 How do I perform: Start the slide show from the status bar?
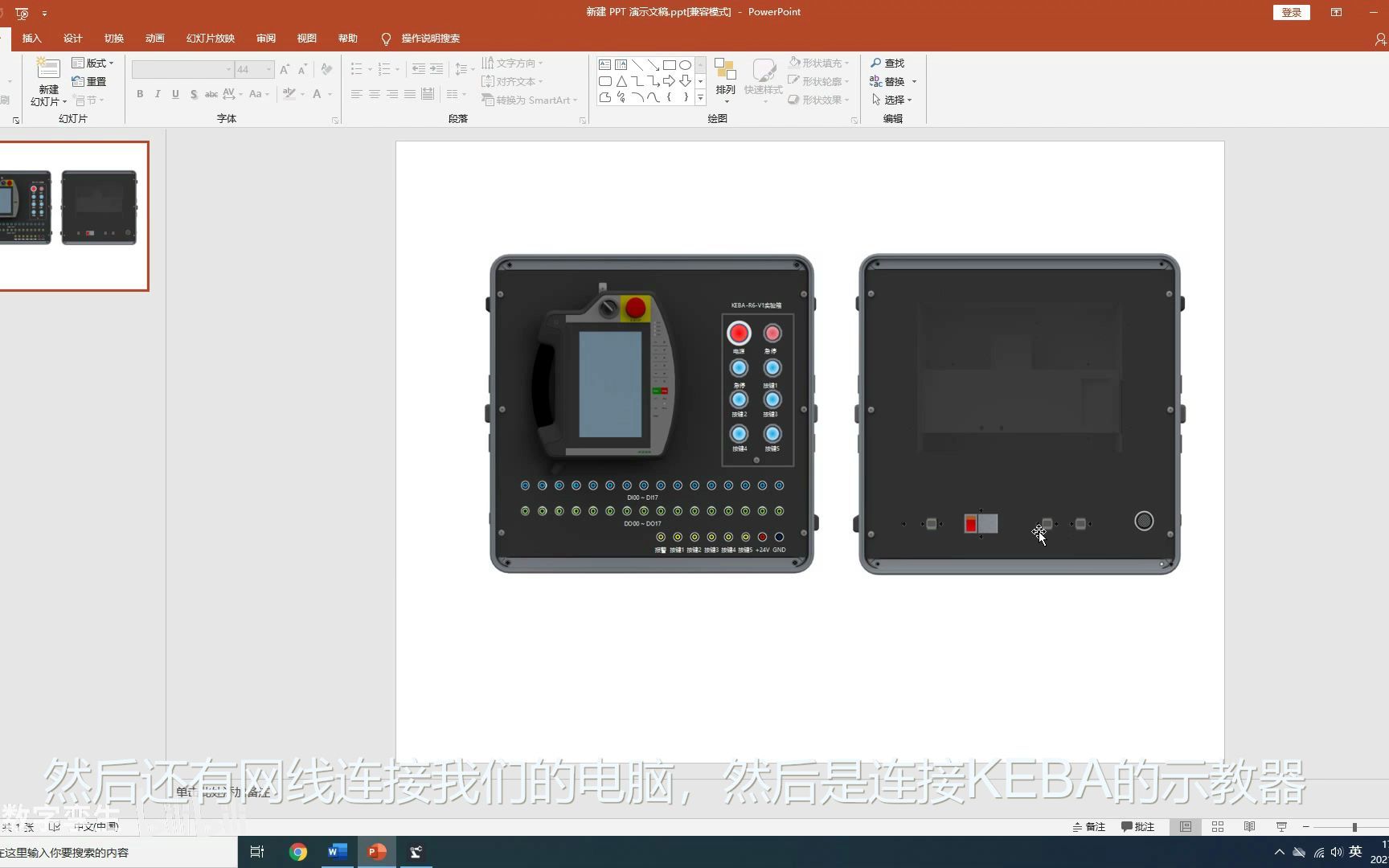1281,827
